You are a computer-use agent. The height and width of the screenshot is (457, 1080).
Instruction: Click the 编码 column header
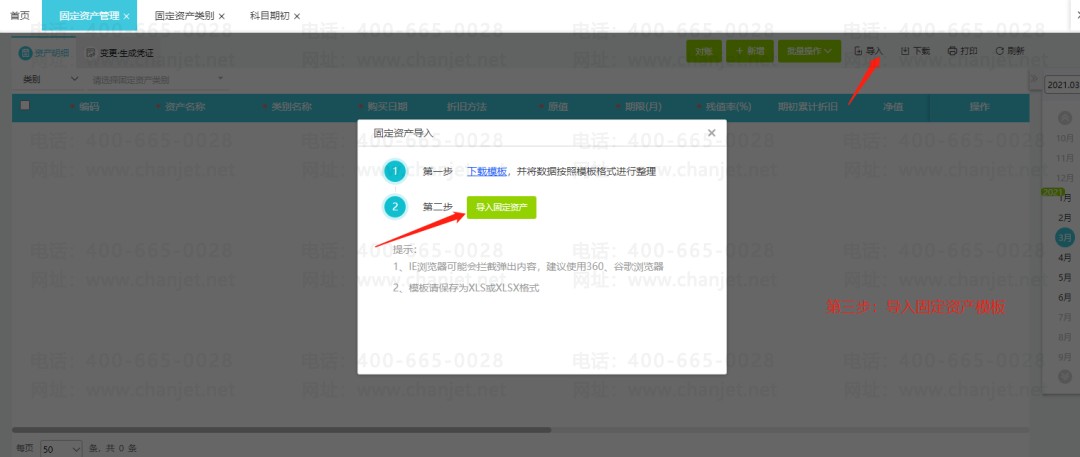(89, 107)
